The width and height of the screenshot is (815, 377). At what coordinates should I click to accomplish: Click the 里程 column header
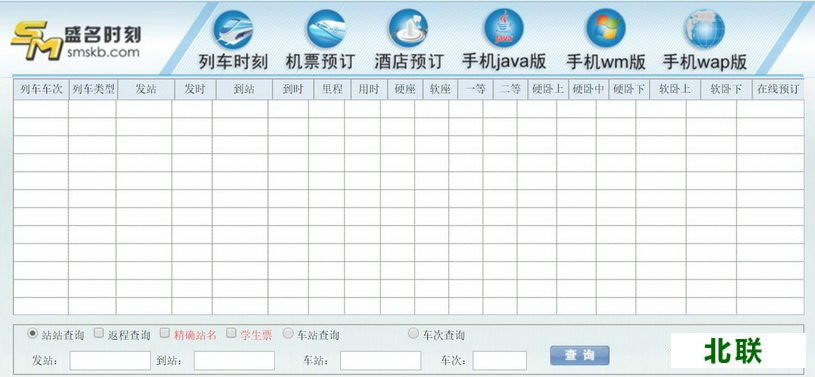[333, 89]
